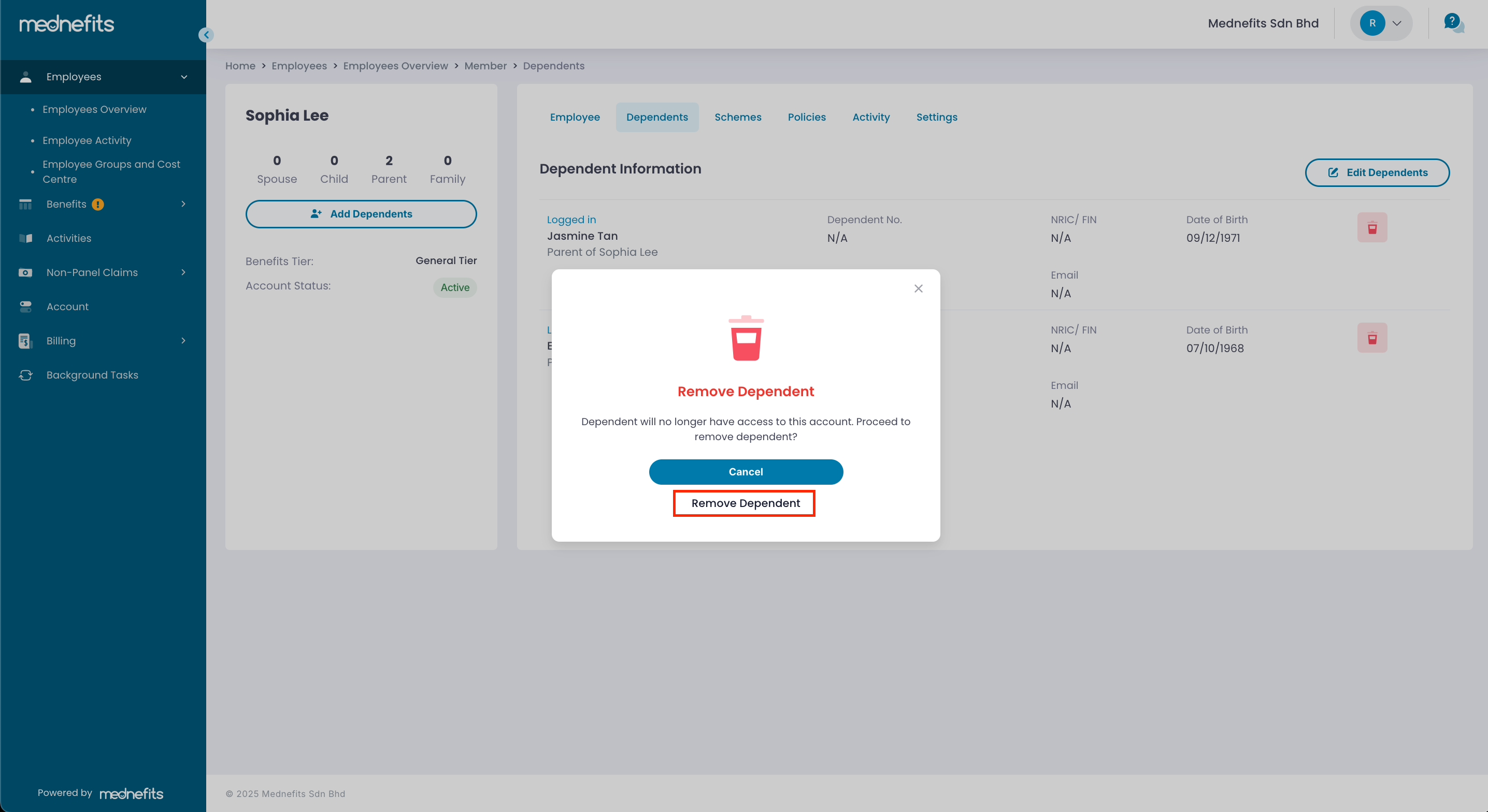Click the Activities sidebar icon

click(25, 238)
